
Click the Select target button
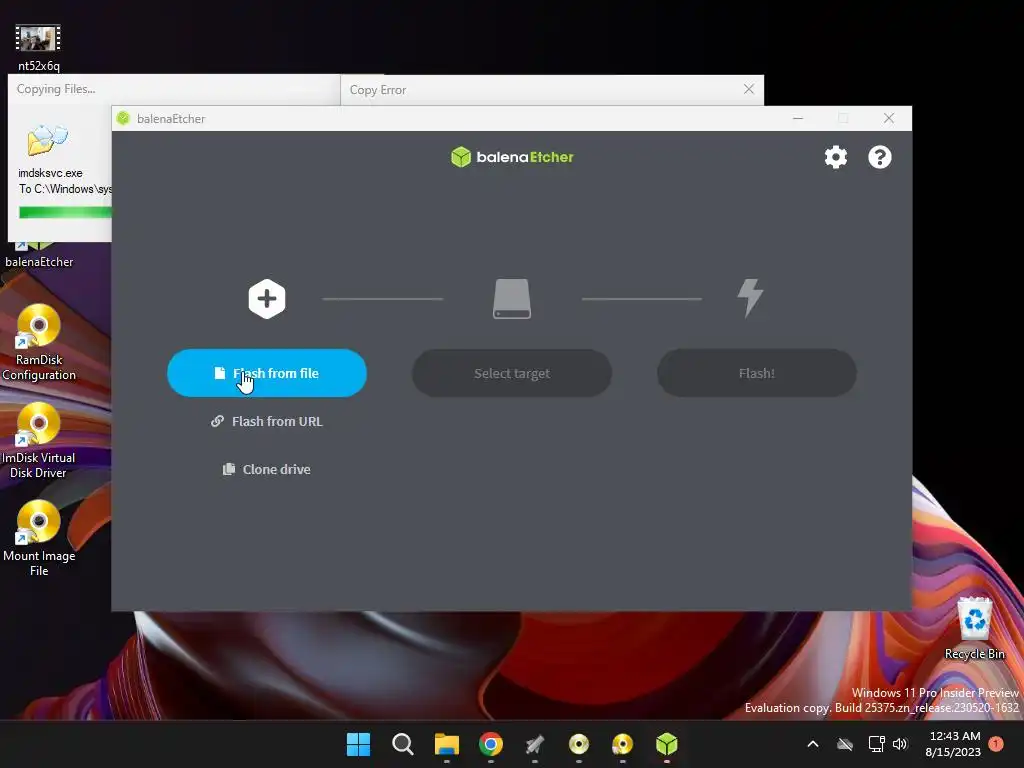coord(512,373)
